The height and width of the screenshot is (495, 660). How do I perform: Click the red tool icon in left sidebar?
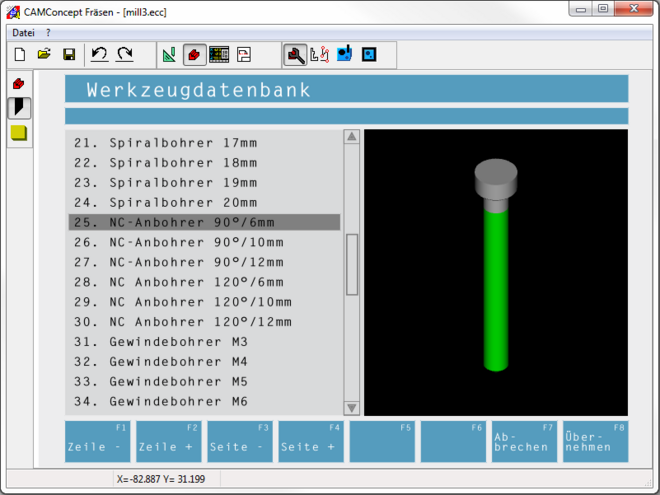click(x=19, y=83)
